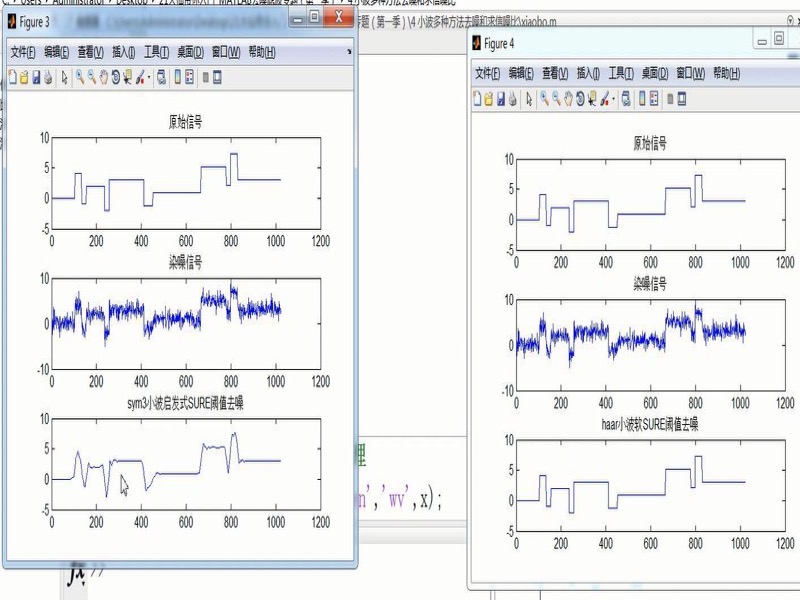Open the 文件(F) menu in Figure 3
Screen dimensions: 800x600
23,52
